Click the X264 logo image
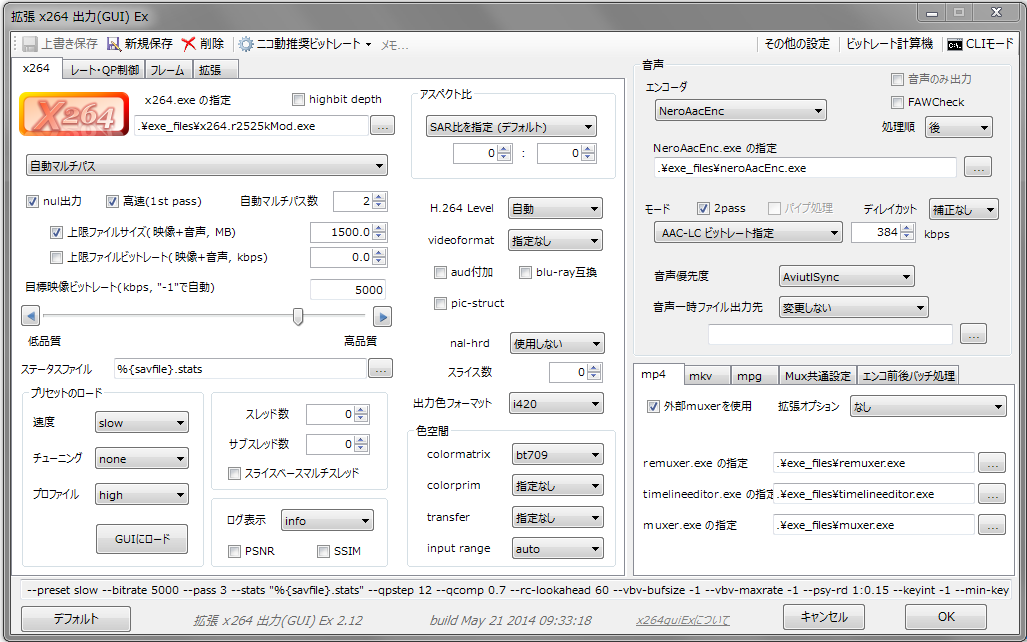This screenshot has height=642, width=1027. [x=74, y=114]
